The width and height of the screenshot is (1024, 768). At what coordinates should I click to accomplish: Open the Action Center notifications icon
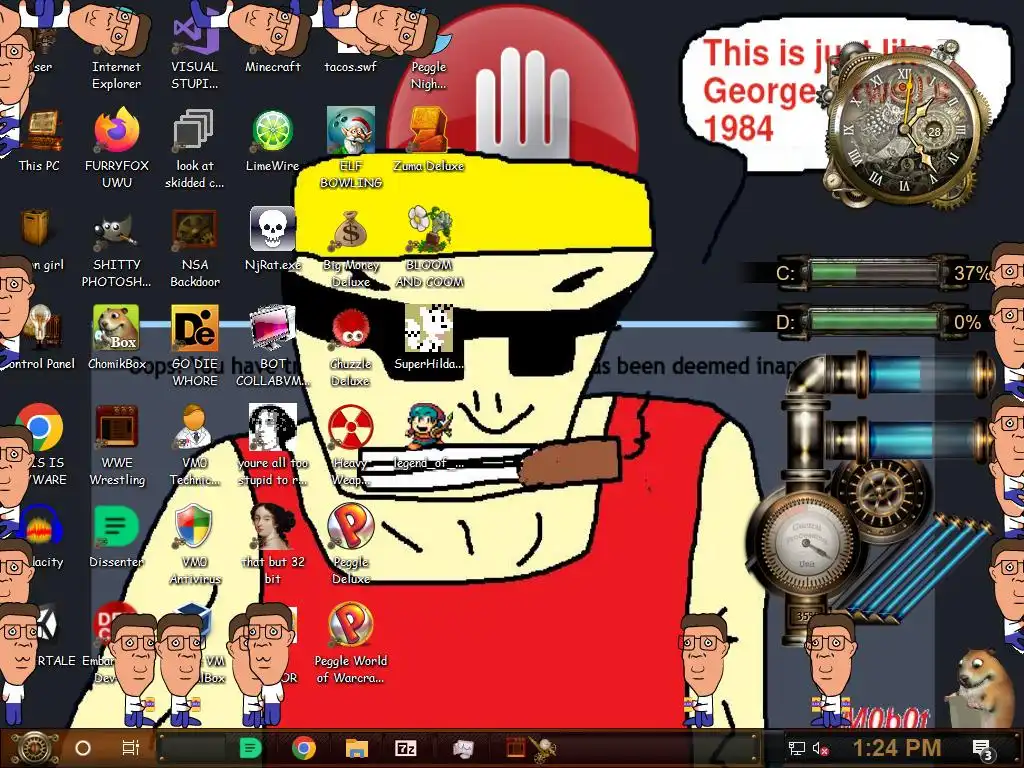[983, 749]
